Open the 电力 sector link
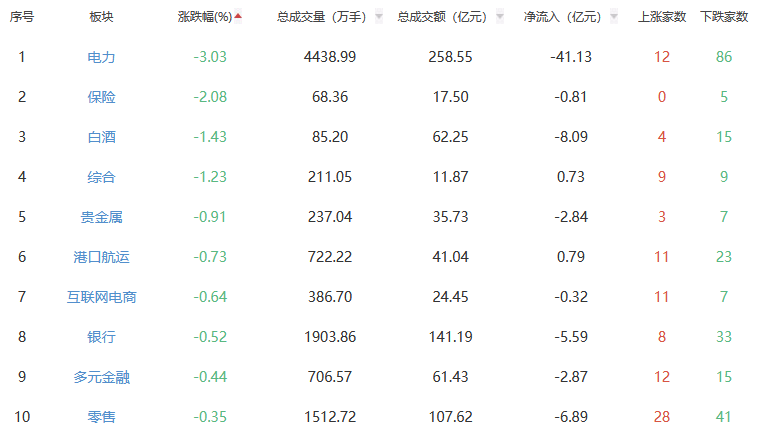Image resolution: width=760 pixels, height=439 pixels. pos(101,57)
